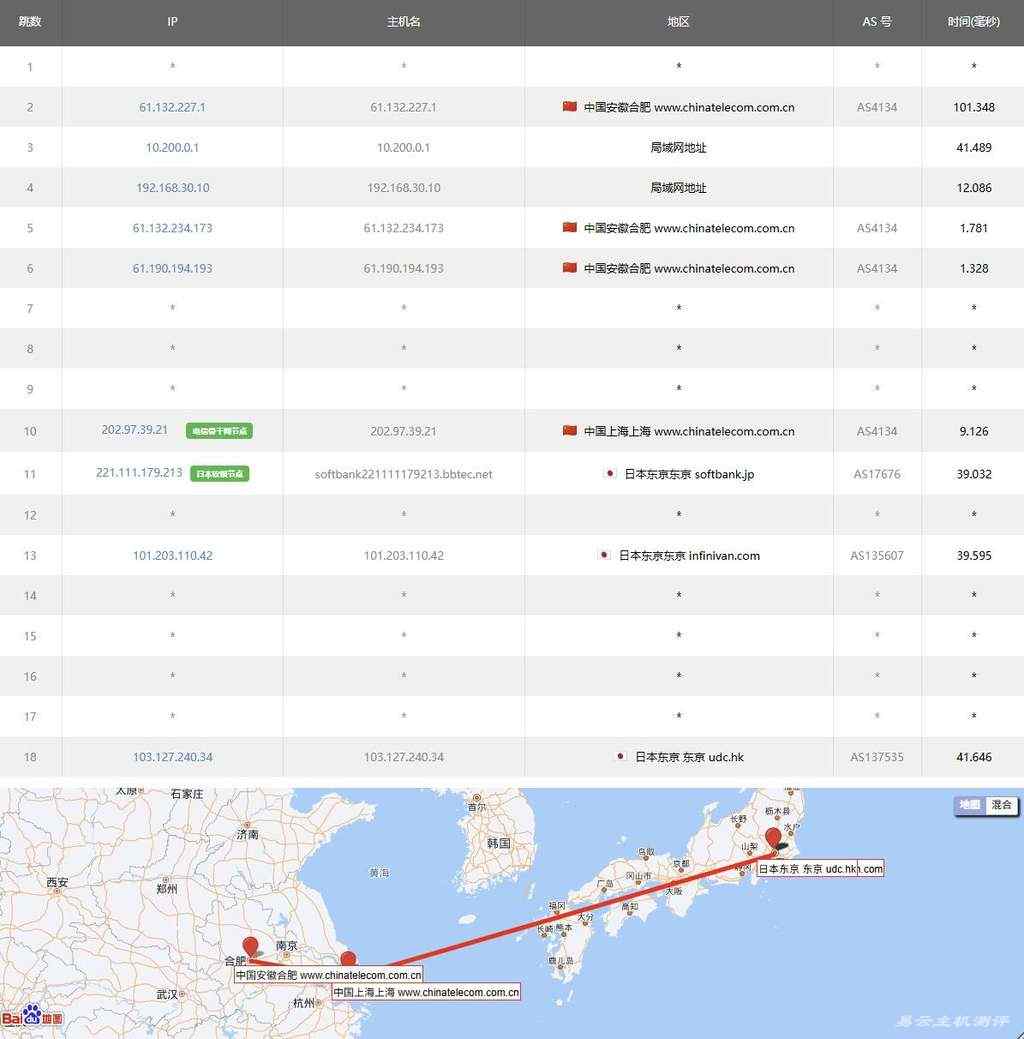Open IP link 61.190.194.193
Screen dimensions: 1024x1039
point(172,268)
